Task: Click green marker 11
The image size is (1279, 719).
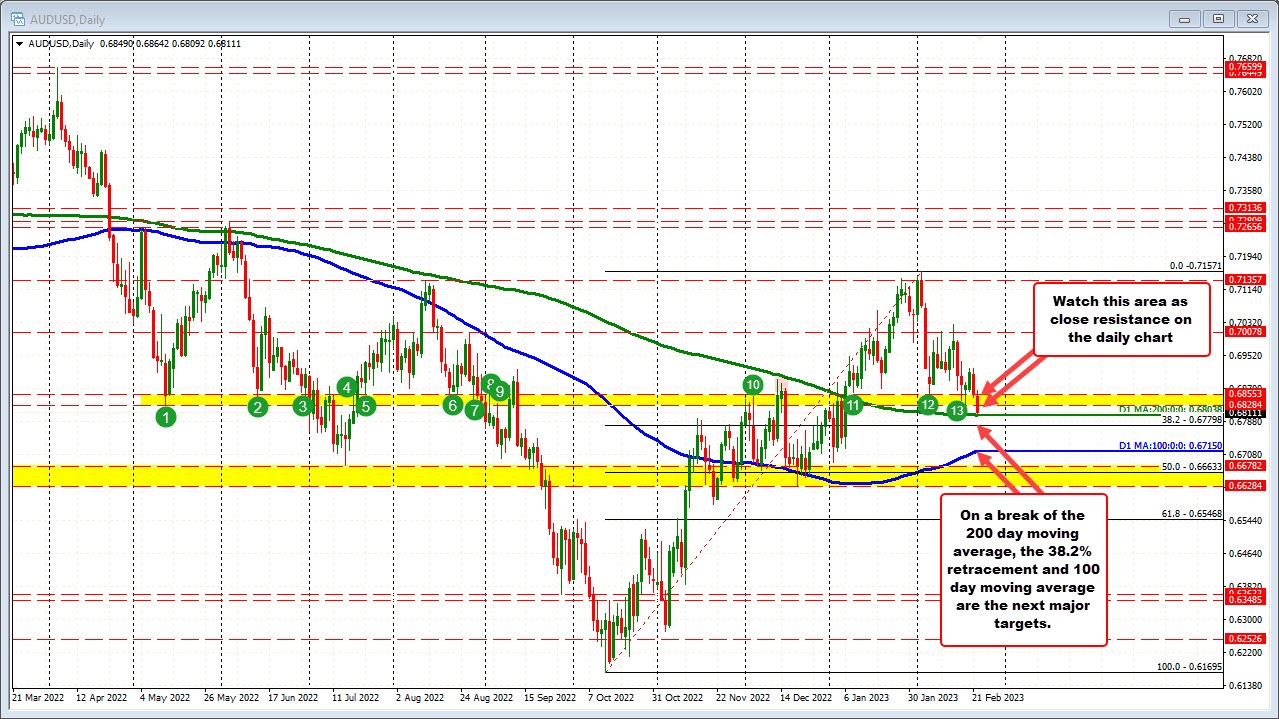Action: [x=853, y=406]
